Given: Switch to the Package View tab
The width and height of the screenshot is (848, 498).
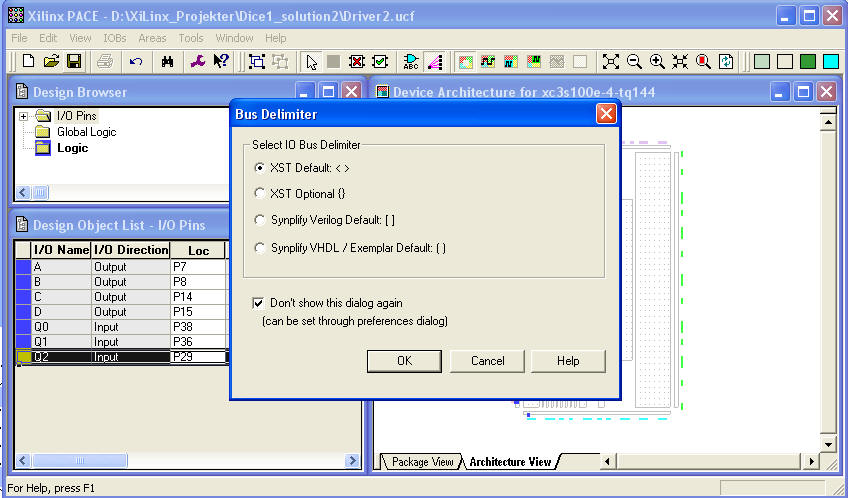Looking at the screenshot, I should [x=422, y=462].
